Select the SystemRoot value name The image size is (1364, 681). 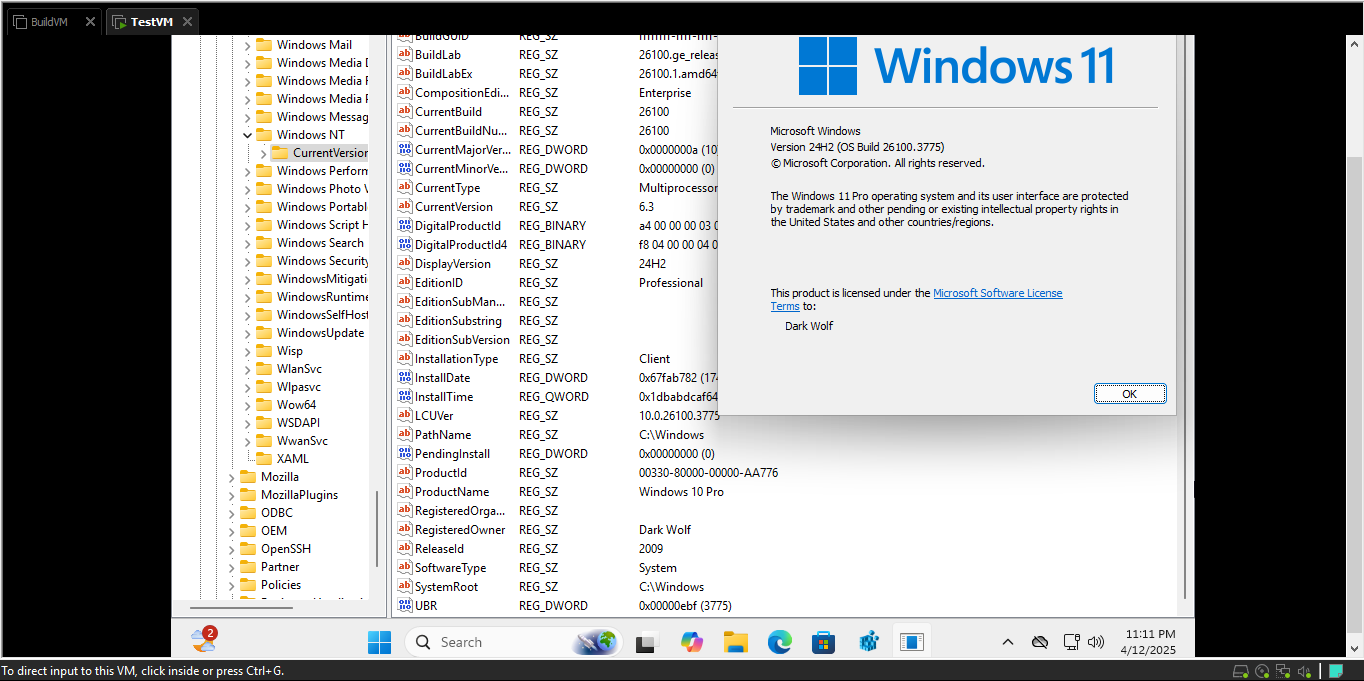point(446,587)
